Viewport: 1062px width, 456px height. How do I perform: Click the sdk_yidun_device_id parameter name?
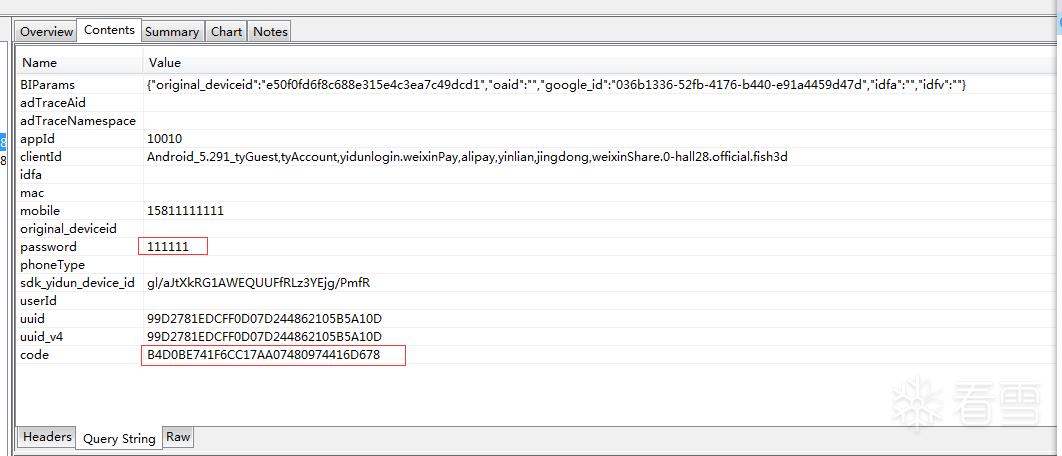coord(77,283)
